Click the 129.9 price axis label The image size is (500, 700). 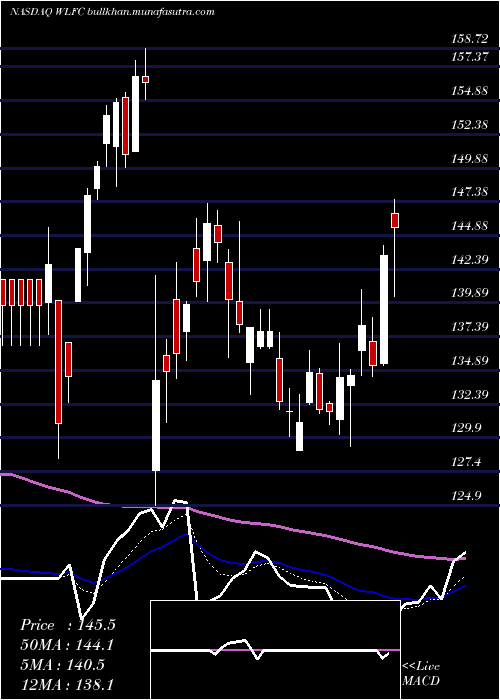point(466,428)
